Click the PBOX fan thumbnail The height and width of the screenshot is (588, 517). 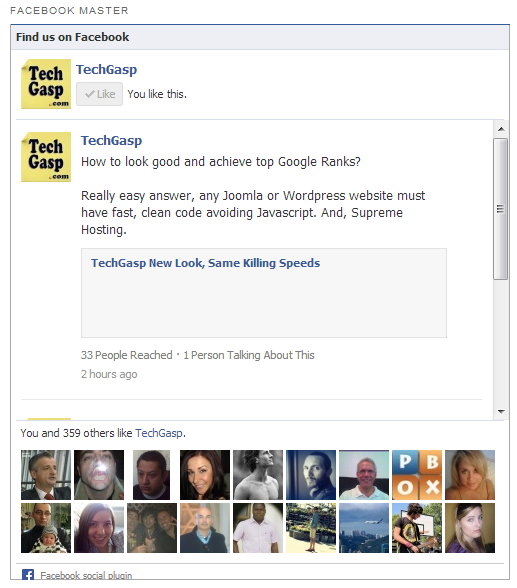click(417, 475)
